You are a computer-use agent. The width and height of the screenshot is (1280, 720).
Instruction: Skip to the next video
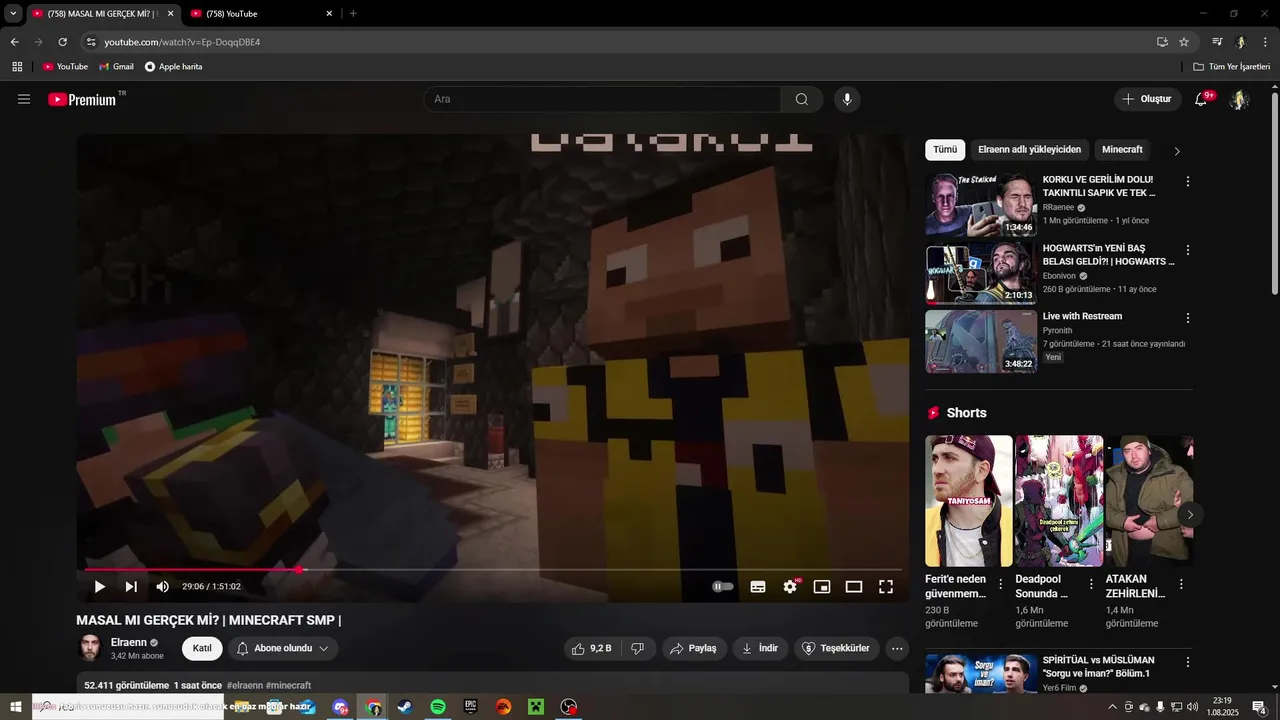tap(131, 587)
